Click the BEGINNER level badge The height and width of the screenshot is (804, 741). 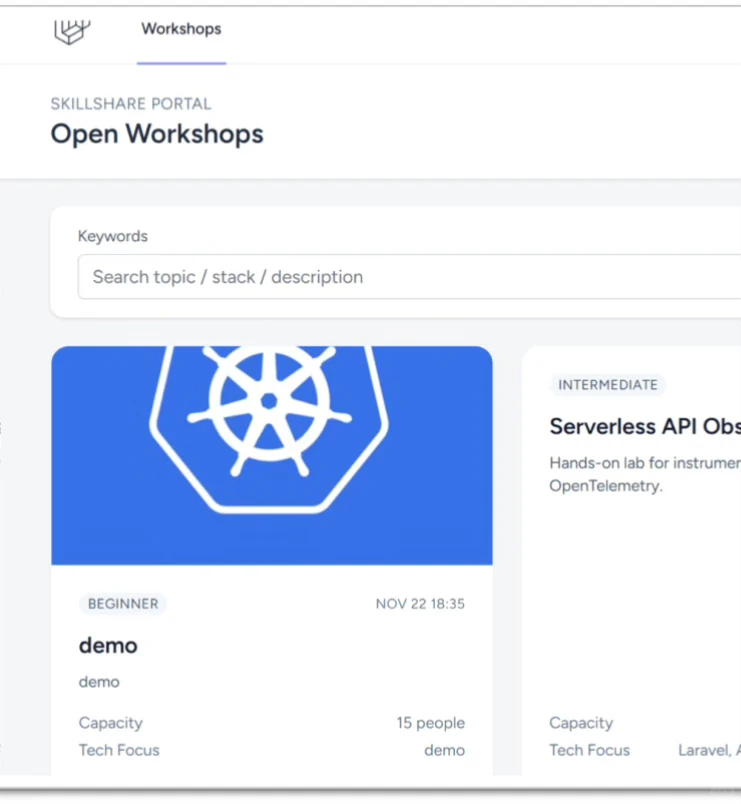123,604
